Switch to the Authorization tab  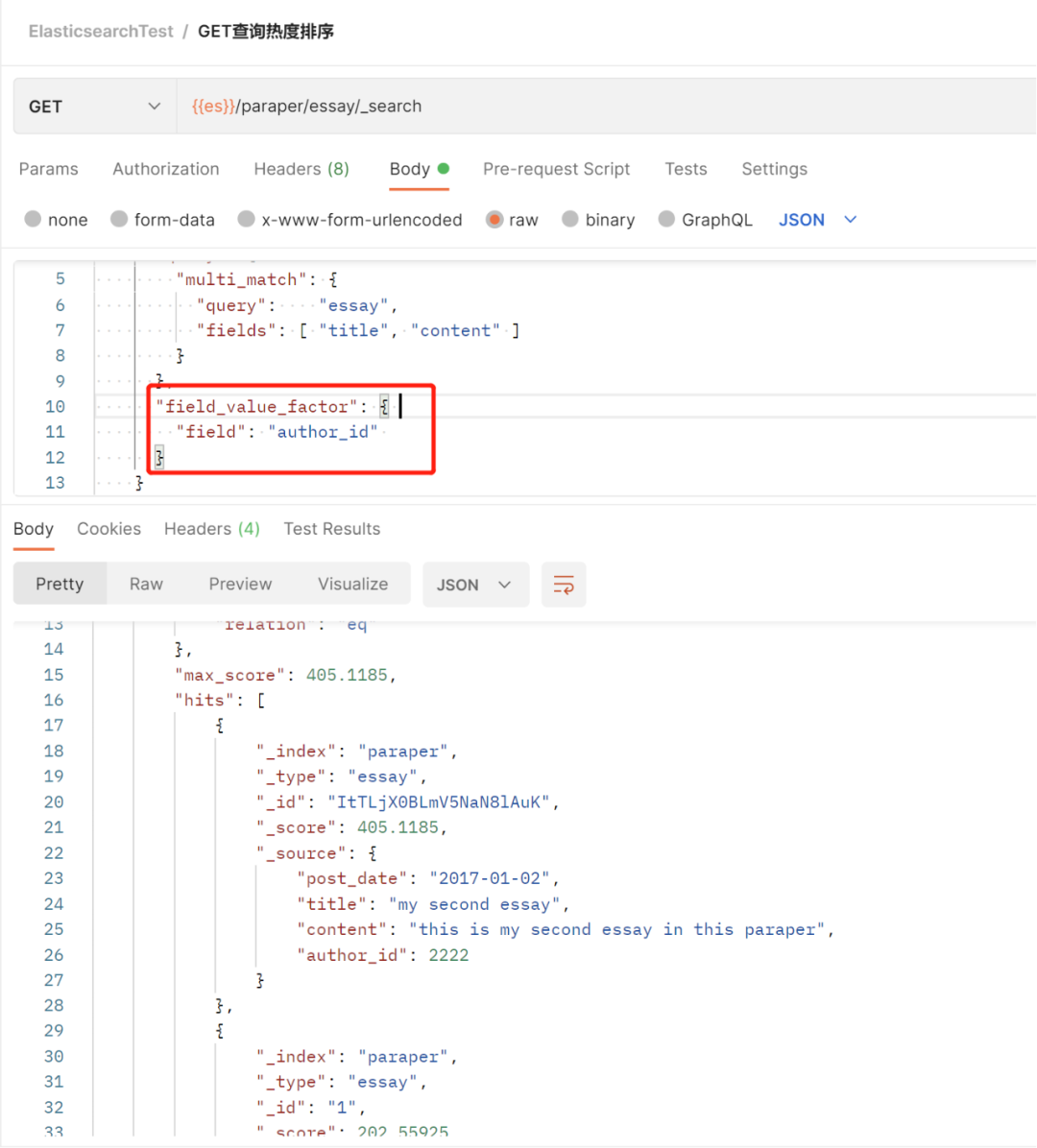166,169
